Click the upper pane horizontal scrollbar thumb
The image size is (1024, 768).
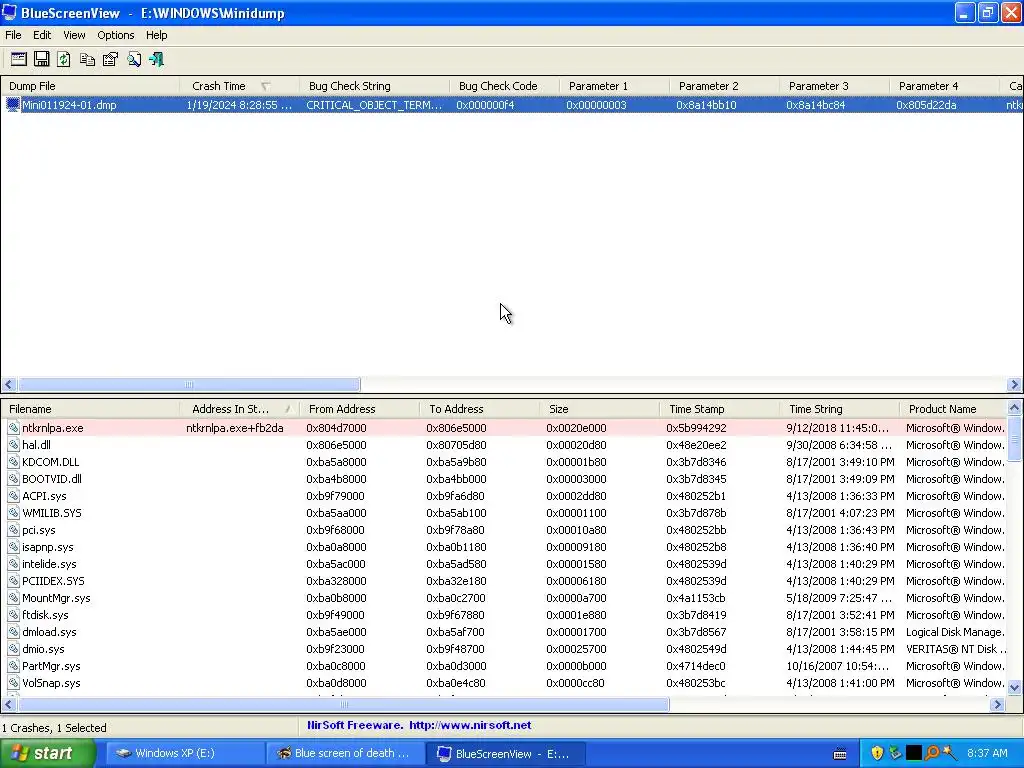pos(189,384)
